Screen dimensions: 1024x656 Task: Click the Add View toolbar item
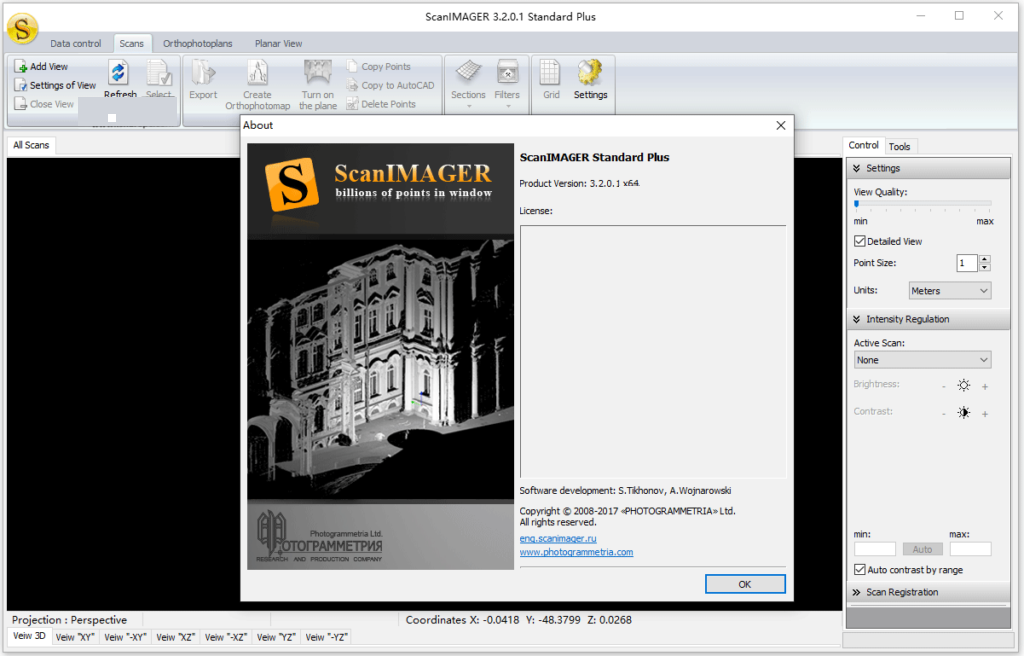(42, 67)
